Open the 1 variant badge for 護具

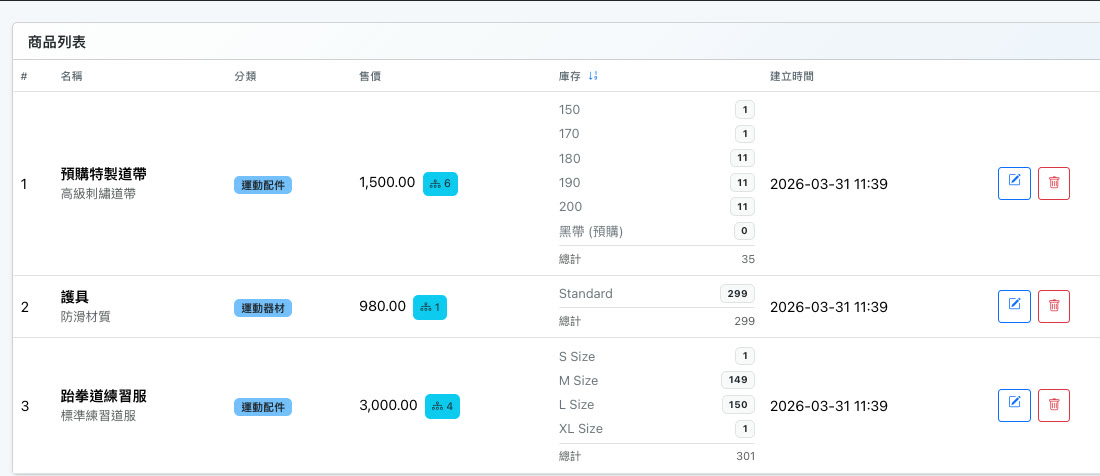tap(429, 307)
